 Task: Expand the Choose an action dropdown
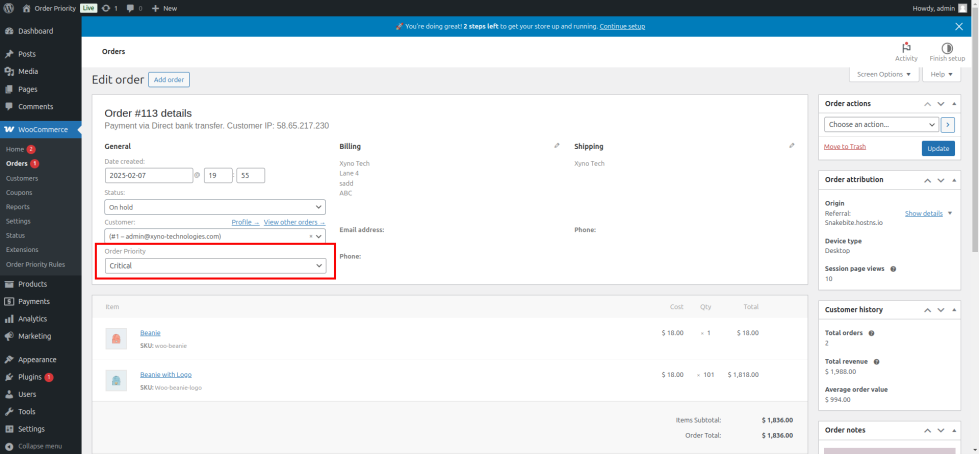click(880, 124)
